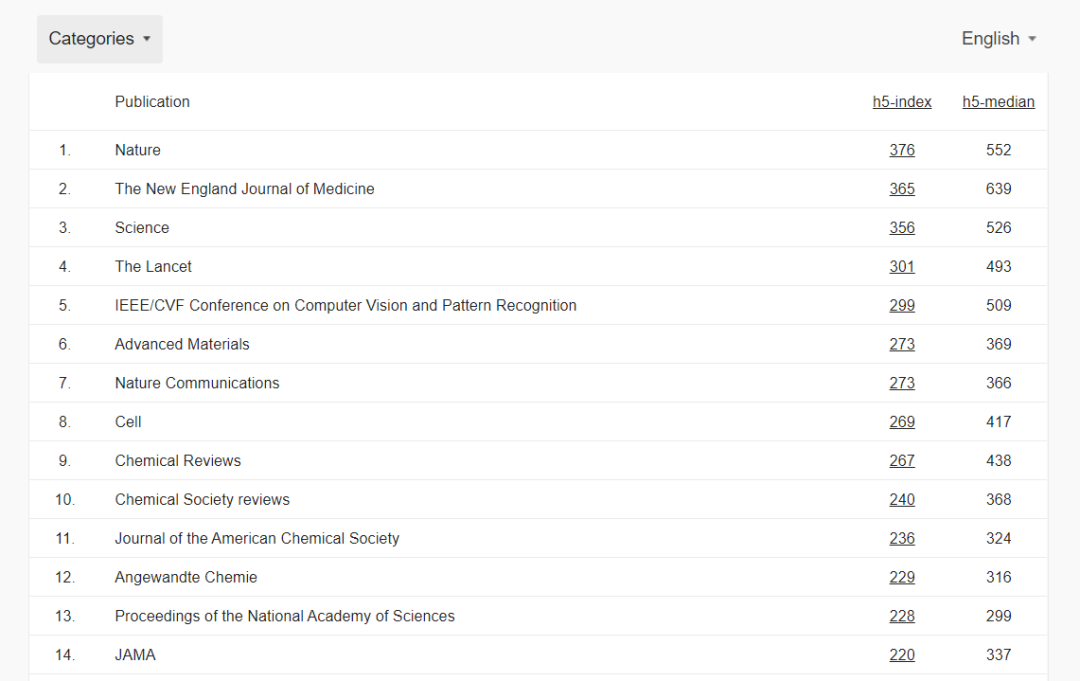Open h5-index 299 for IEEE/CVF Conference
The height and width of the screenshot is (681, 1080).
(x=902, y=306)
